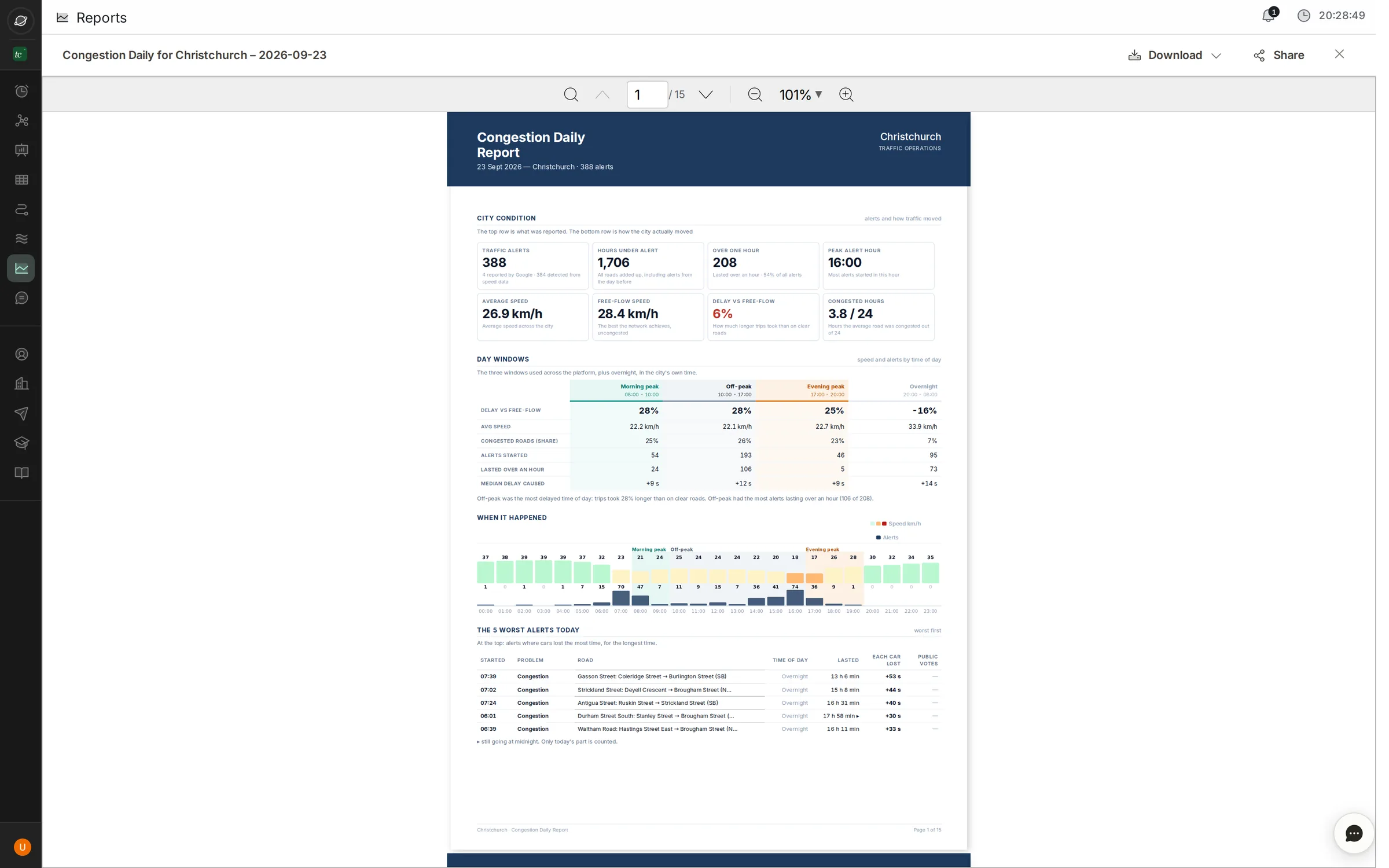Open the buildings organization sidebar icon

(x=21, y=384)
